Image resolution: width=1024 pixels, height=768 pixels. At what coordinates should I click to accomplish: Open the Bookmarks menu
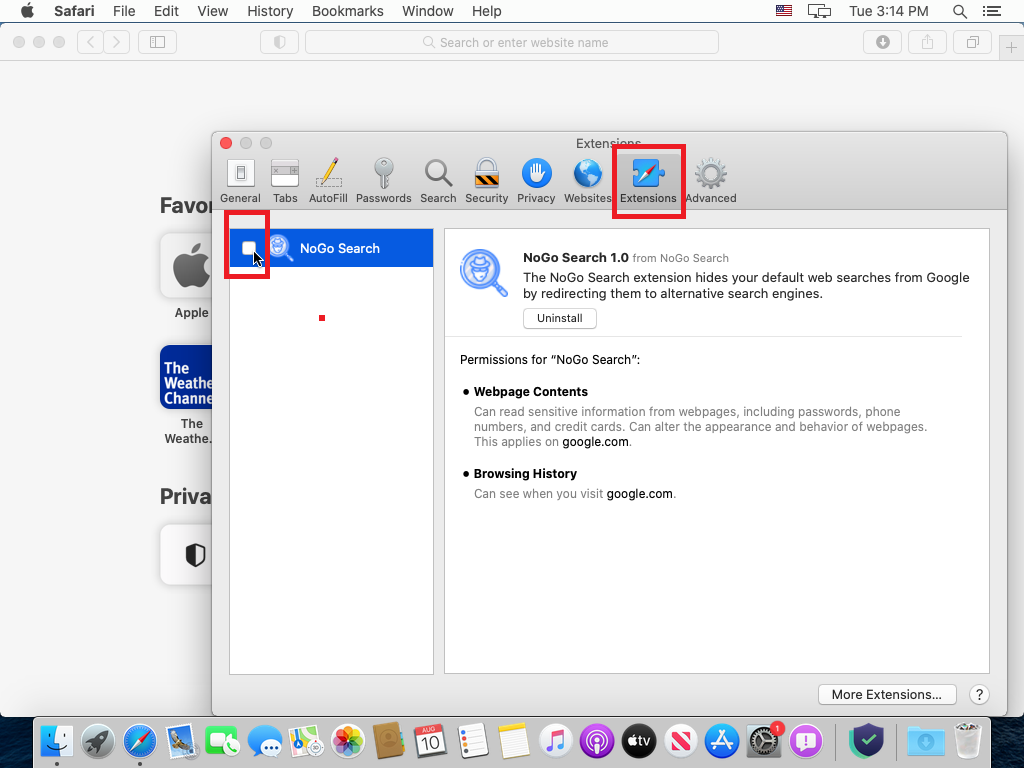point(347,11)
